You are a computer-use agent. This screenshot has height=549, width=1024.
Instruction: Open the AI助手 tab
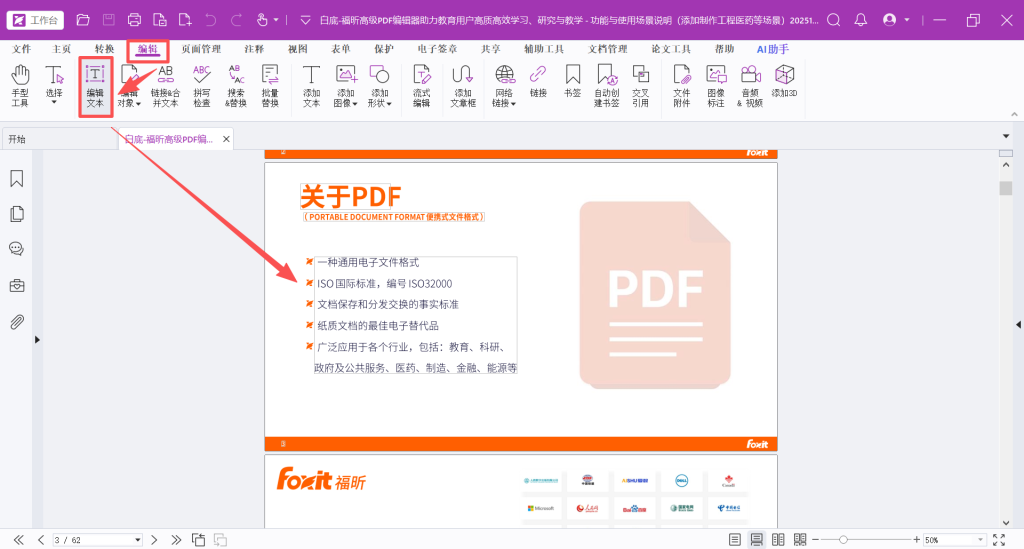click(x=773, y=49)
